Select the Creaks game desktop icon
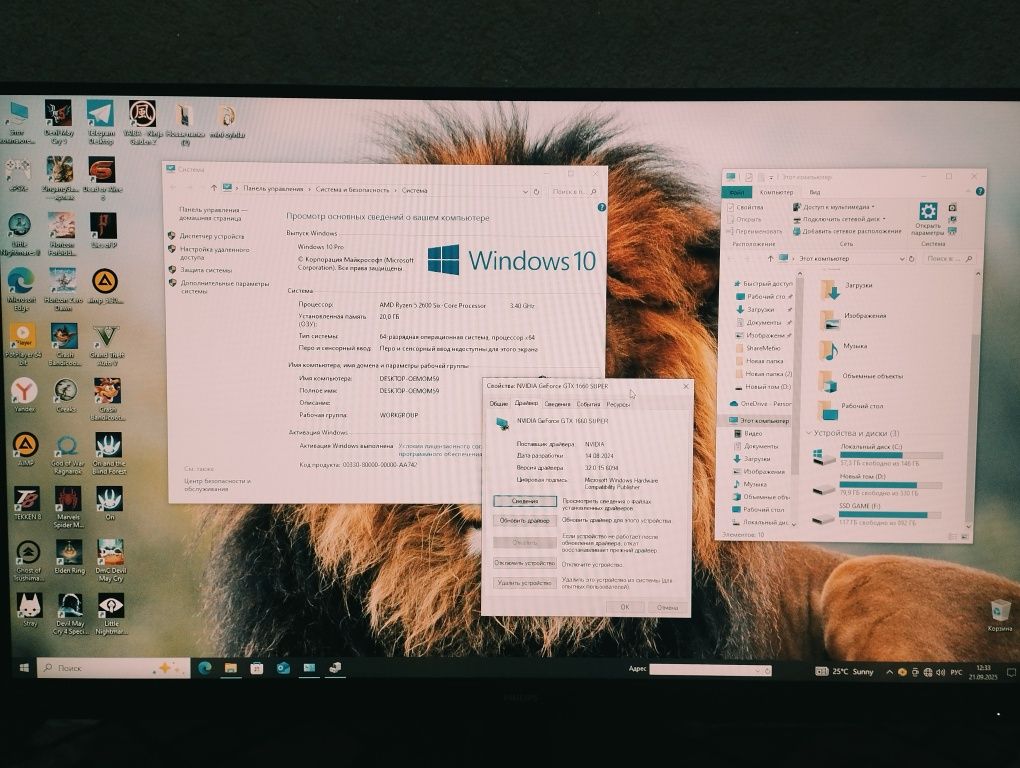 click(66, 395)
